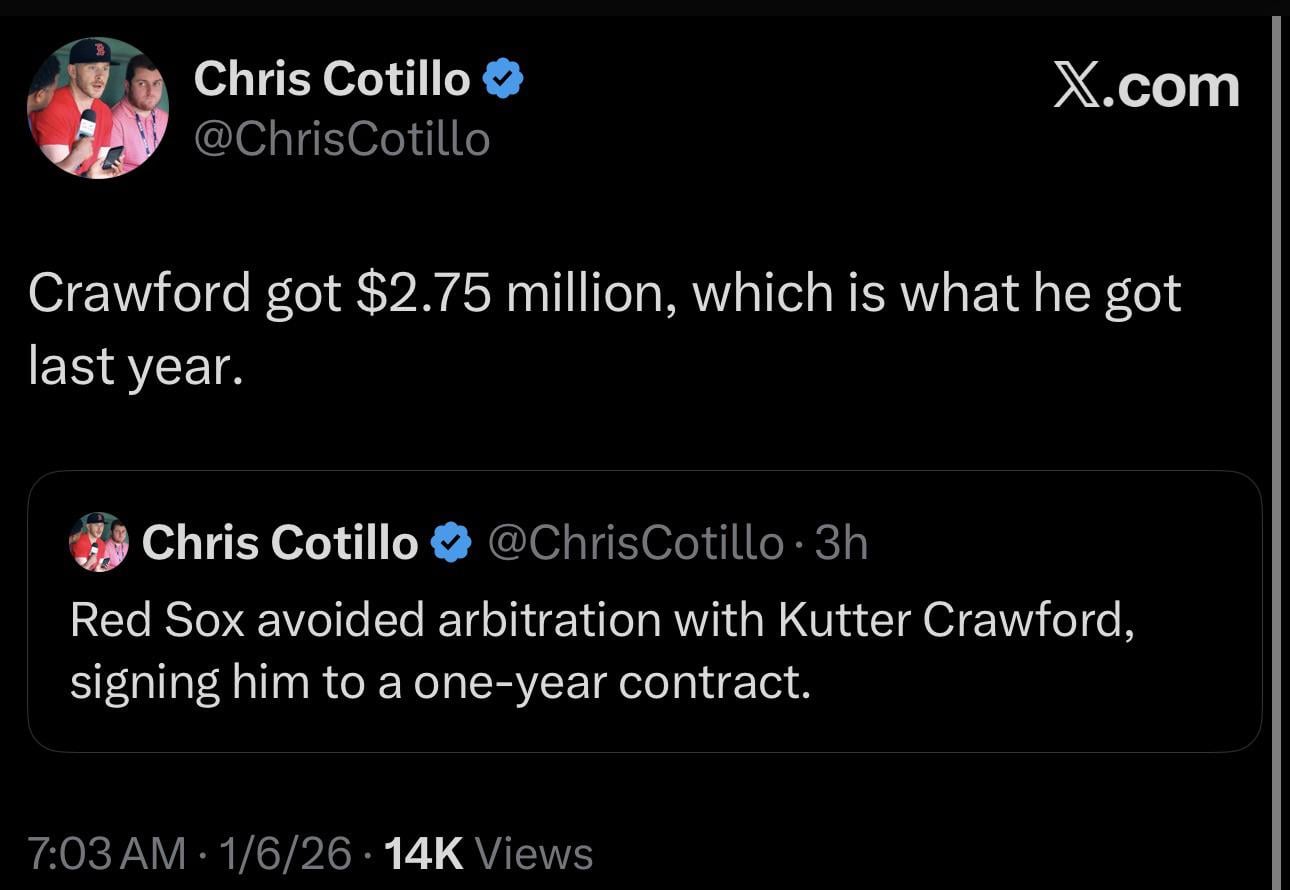Click the verified checkmark in the quoted tweet
The width and height of the screenshot is (1290, 890).
[451, 543]
